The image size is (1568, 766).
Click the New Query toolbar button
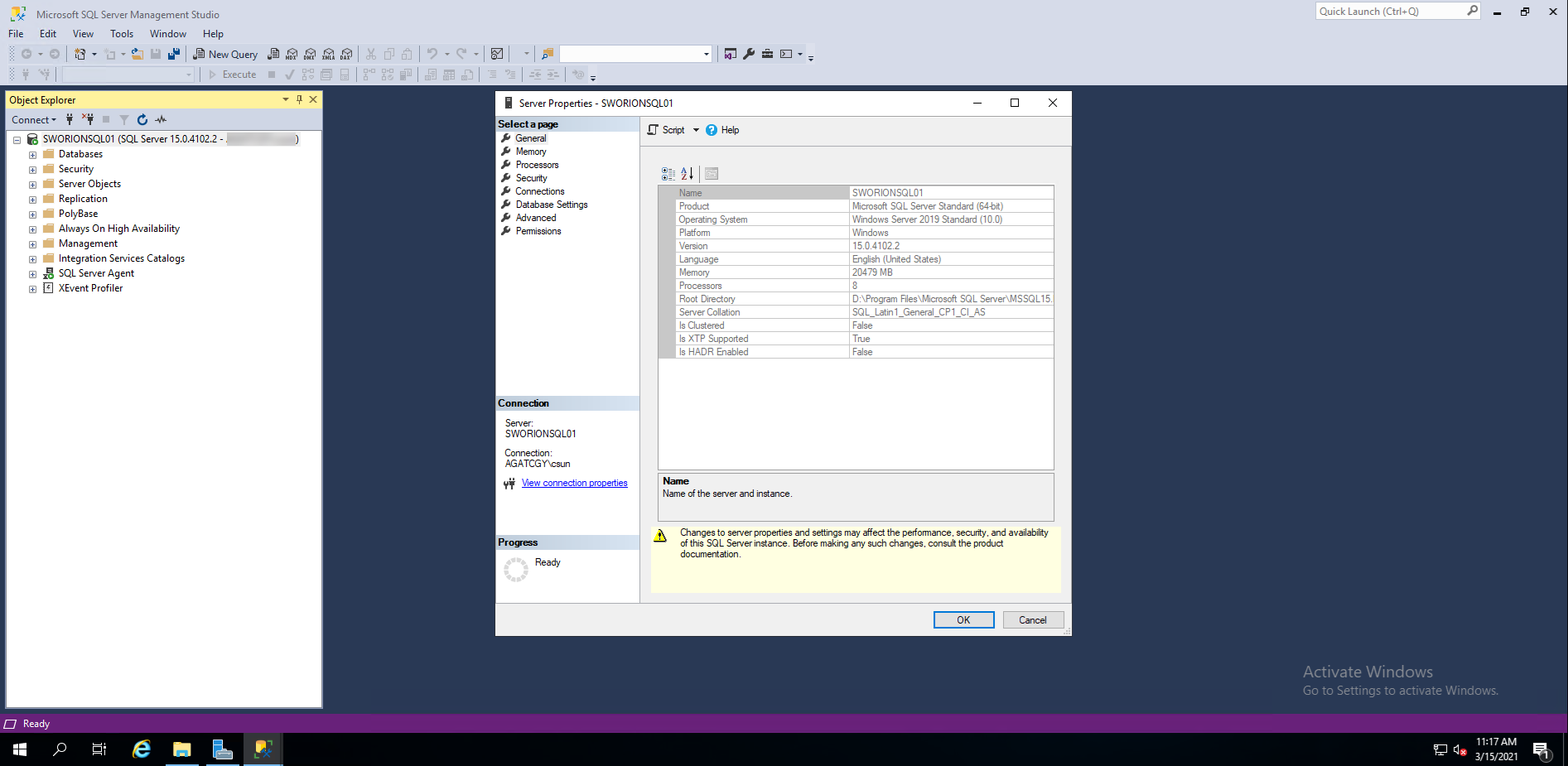225,54
